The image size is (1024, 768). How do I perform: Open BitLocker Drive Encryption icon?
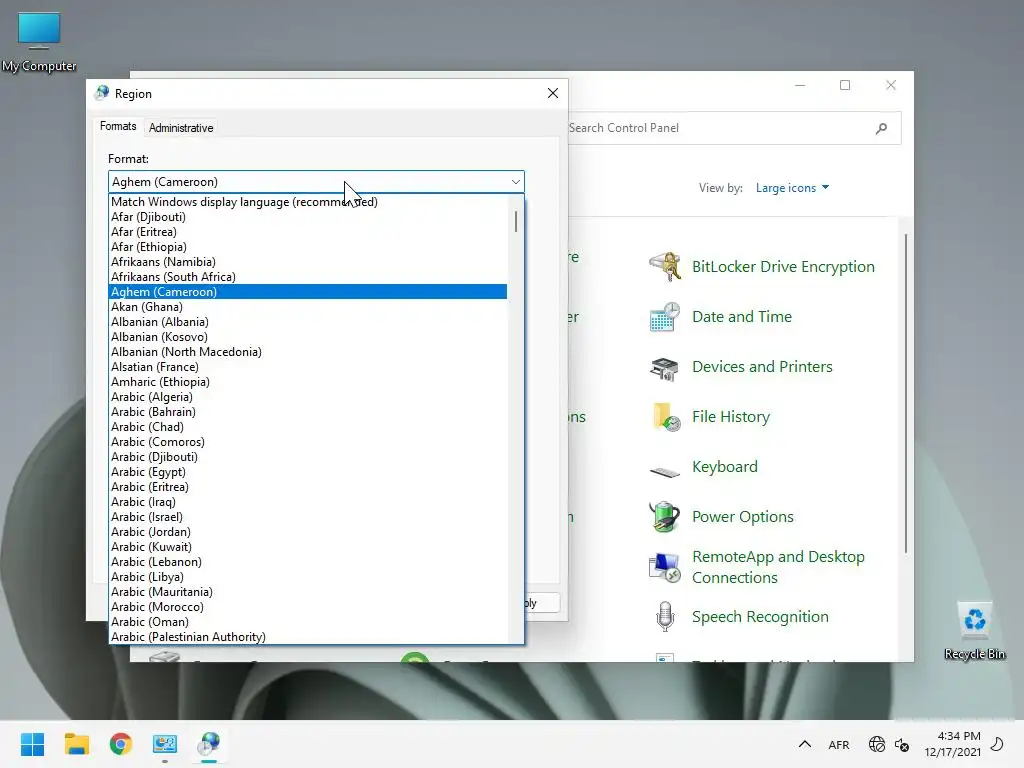(x=665, y=266)
